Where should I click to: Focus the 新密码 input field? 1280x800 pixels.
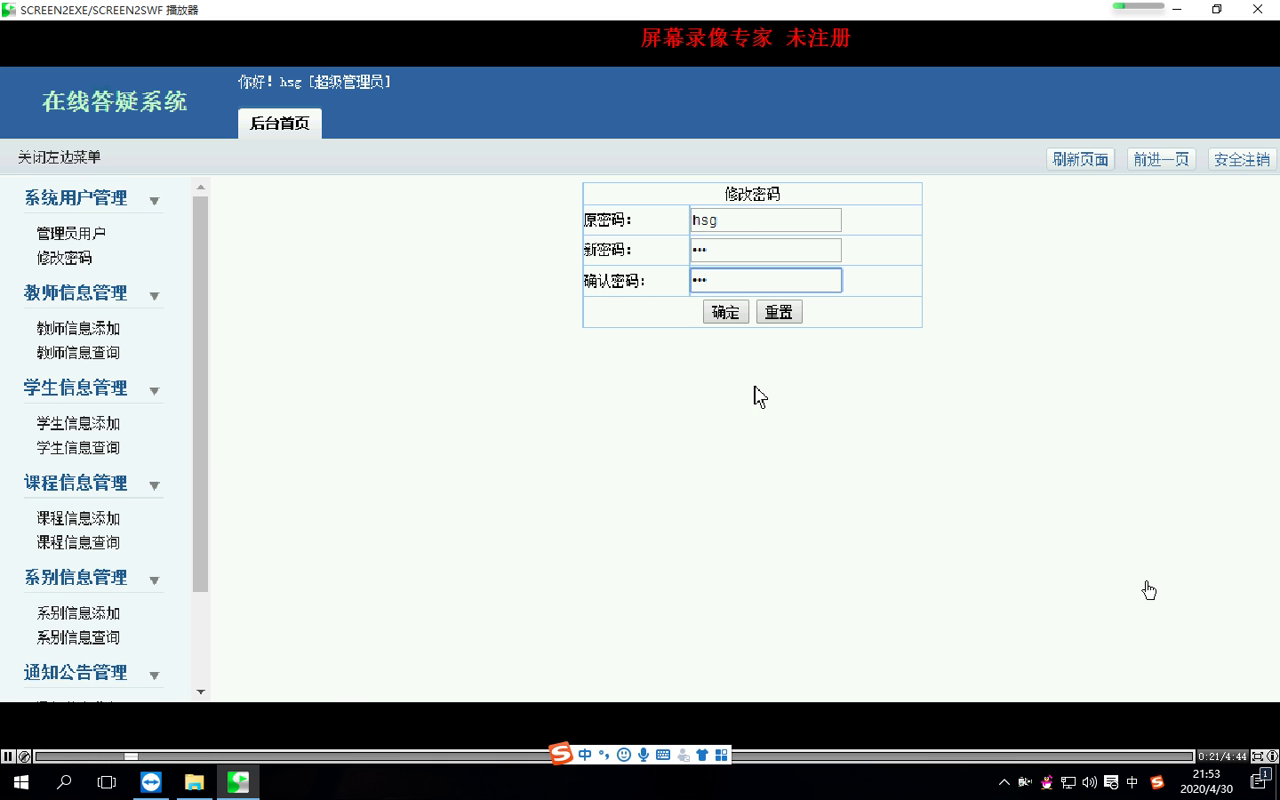click(766, 250)
